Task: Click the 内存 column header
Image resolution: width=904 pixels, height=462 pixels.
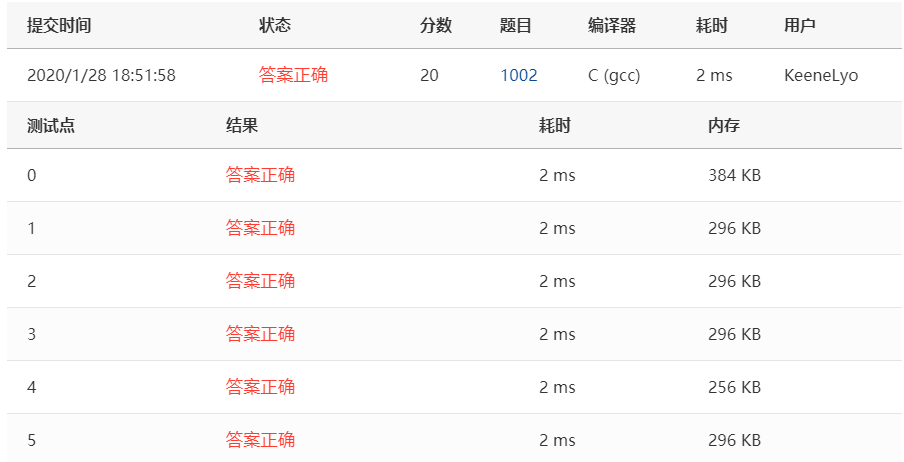Action: click(x=724, y=126)
